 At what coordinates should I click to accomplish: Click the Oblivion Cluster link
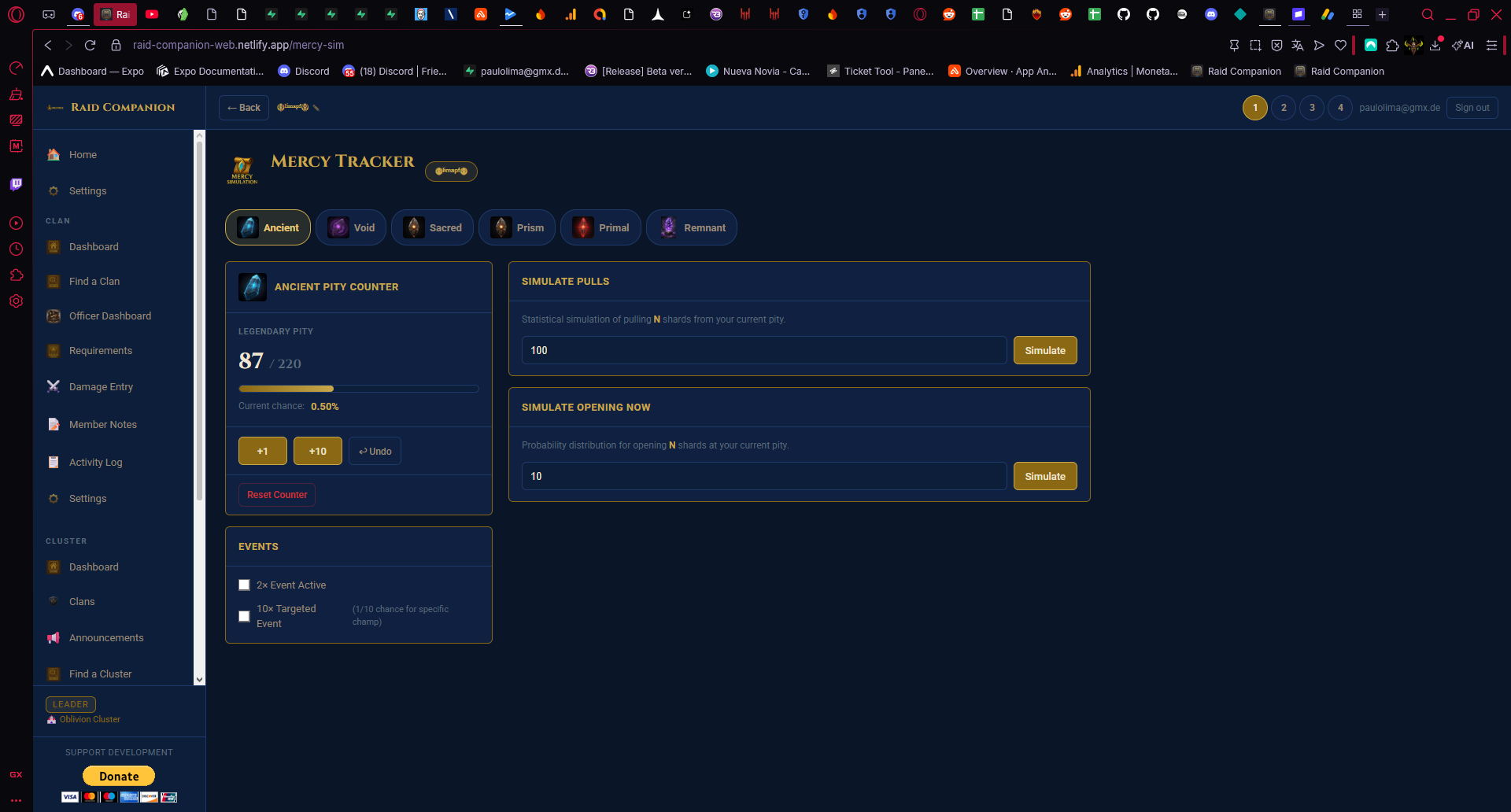point(90,719)
